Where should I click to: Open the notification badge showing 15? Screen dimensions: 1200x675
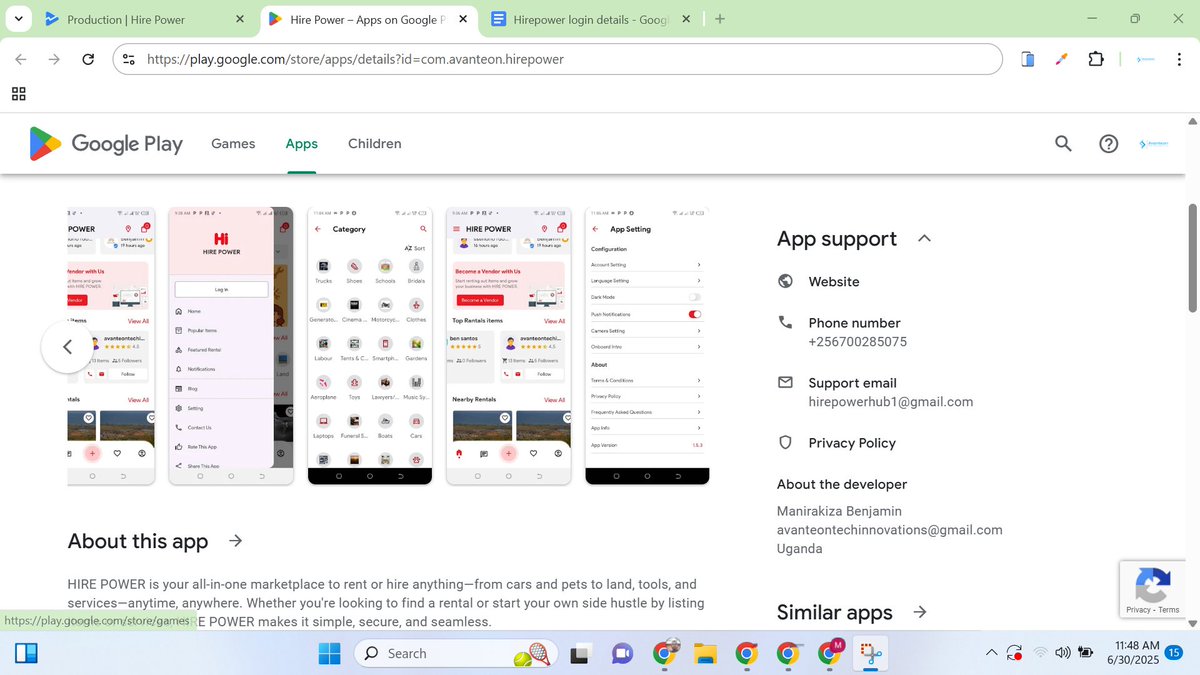click(x=1174, y=654)
